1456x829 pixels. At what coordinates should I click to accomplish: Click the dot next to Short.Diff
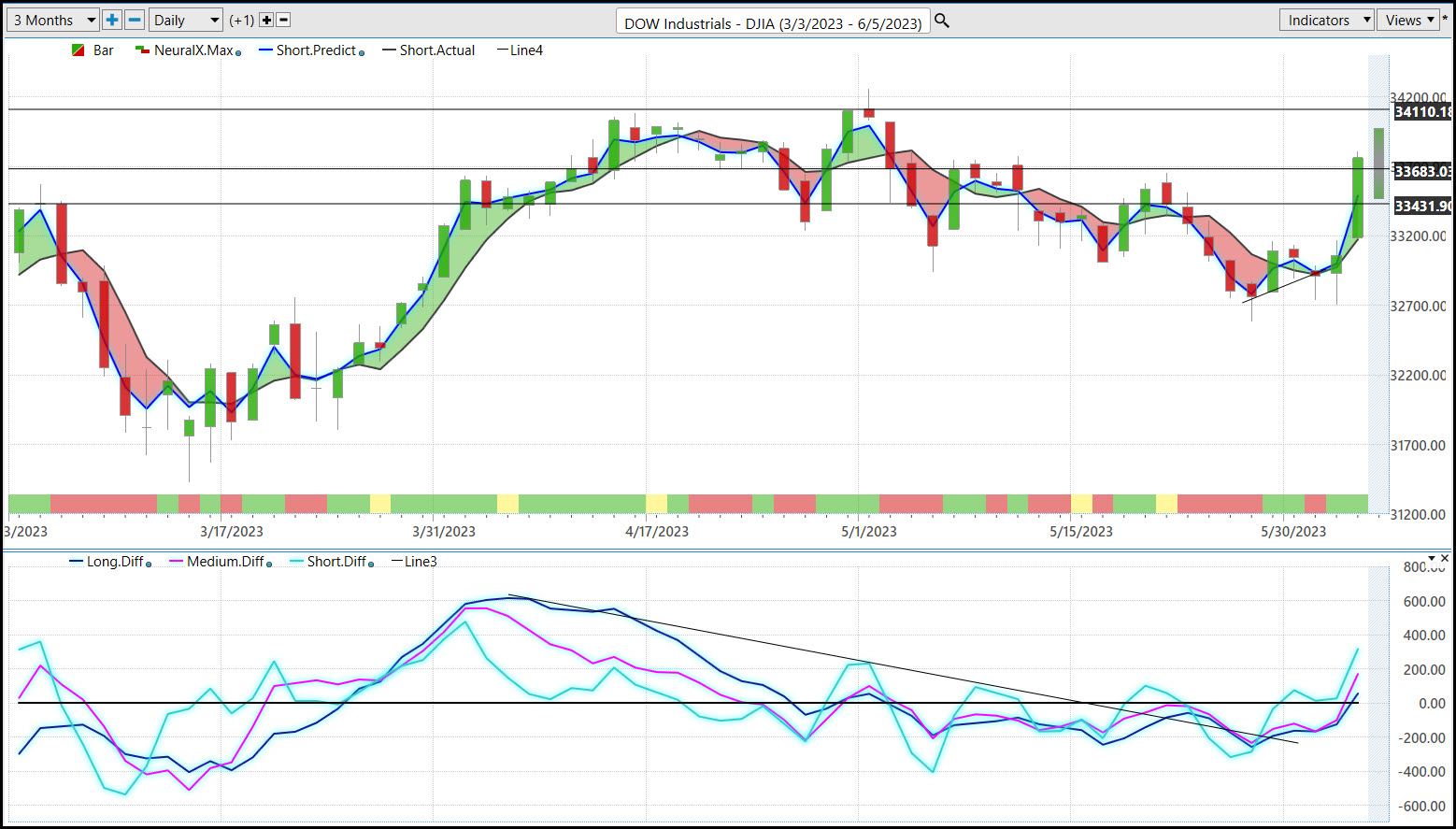[x=371, y=564]
